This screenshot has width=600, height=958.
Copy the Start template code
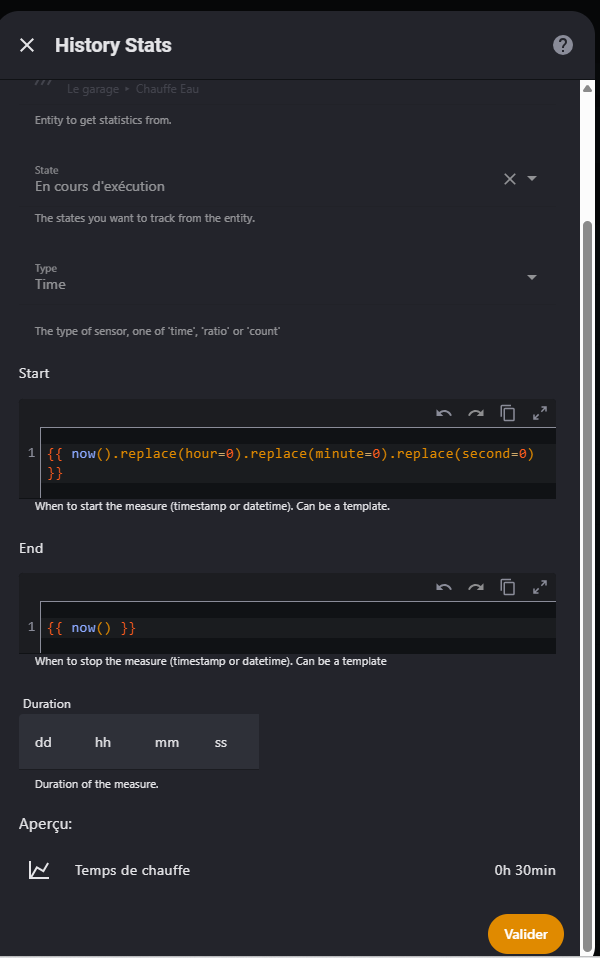[508, 413]
